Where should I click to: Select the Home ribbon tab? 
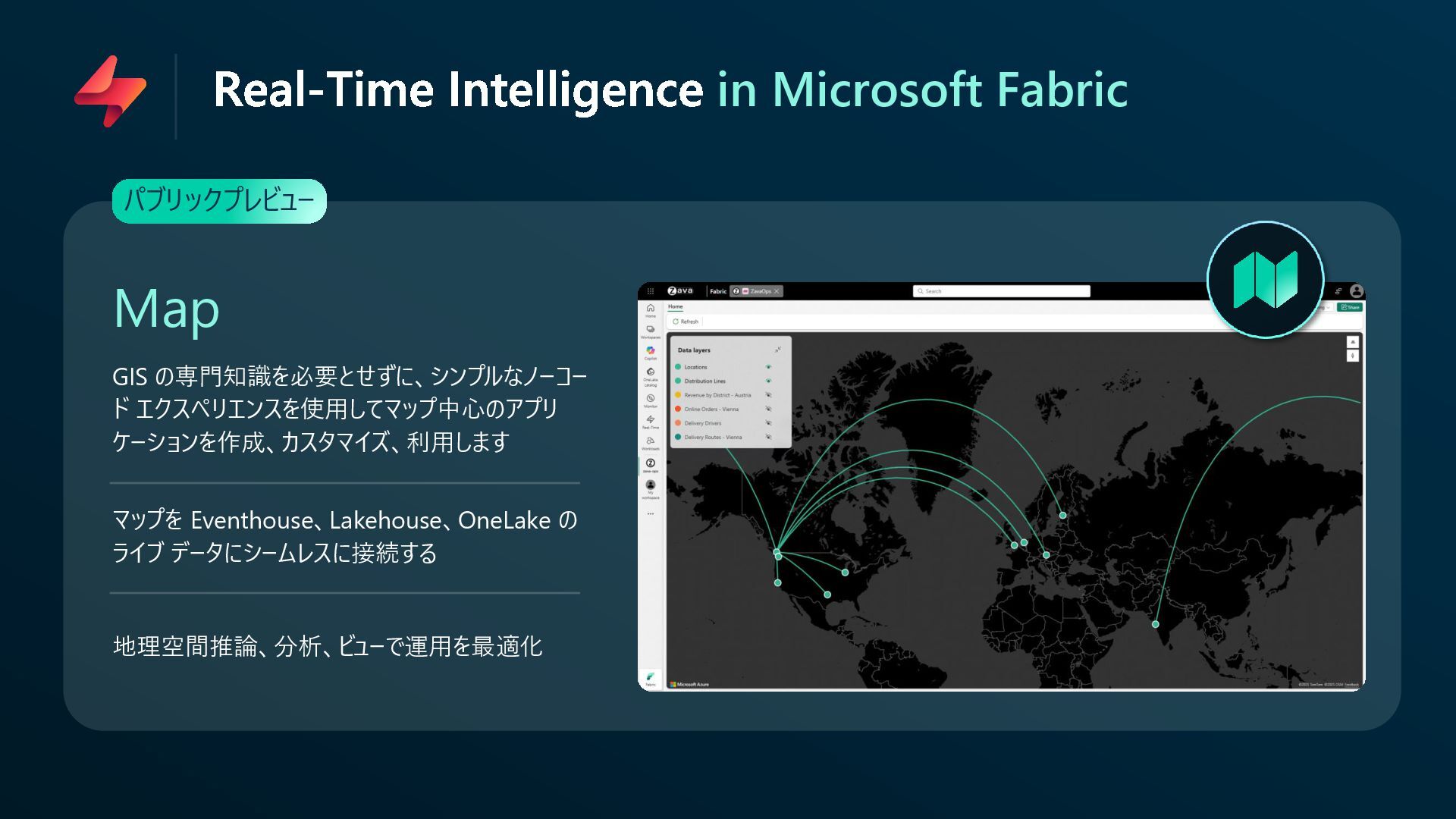point(675,307)
